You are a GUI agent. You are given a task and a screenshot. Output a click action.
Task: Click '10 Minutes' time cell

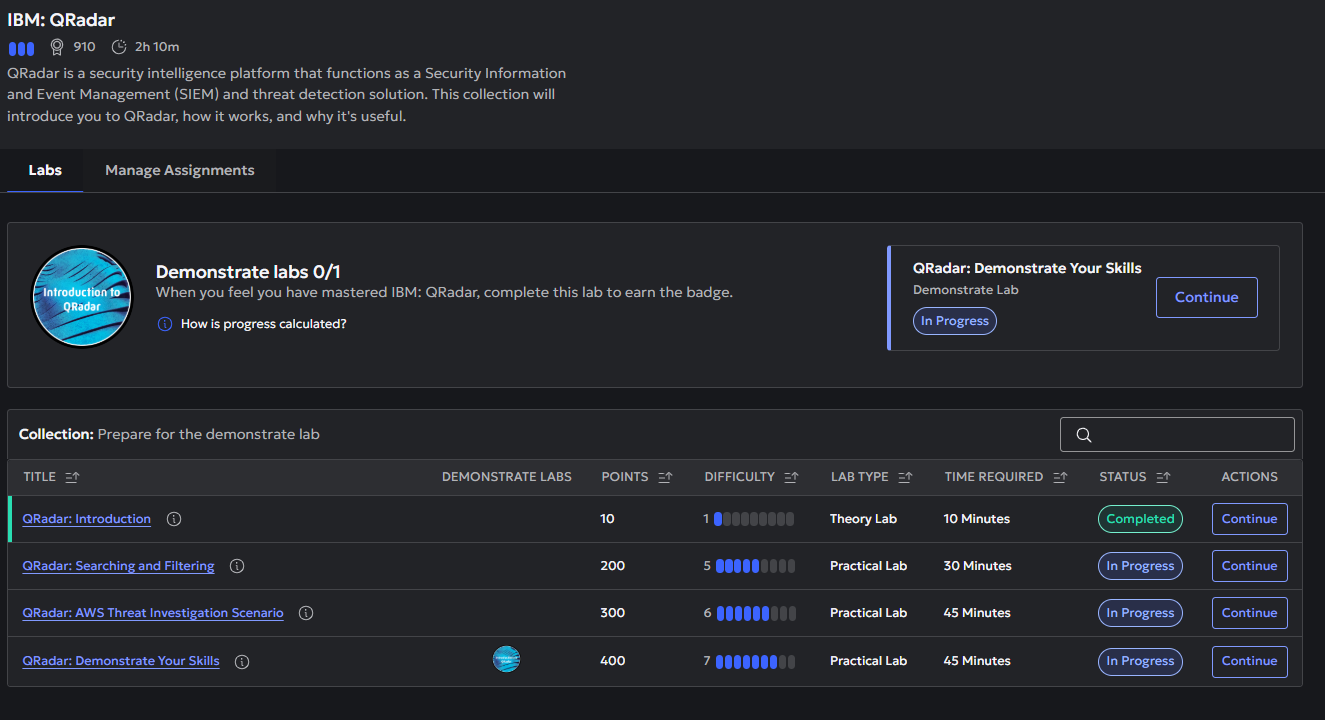pyautogui.click(x=977, y=519)
